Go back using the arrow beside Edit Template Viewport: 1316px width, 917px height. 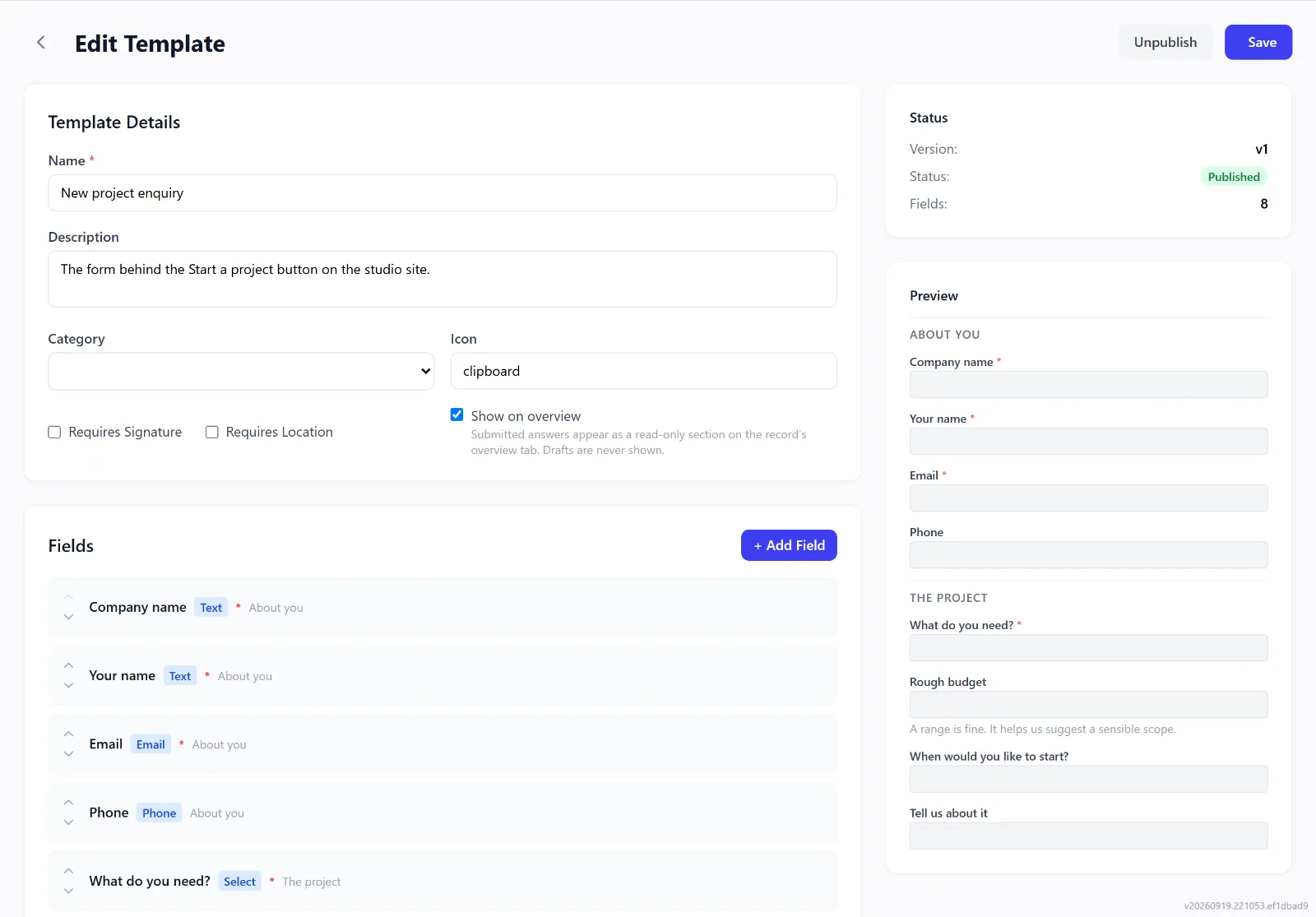coord(40,43)
